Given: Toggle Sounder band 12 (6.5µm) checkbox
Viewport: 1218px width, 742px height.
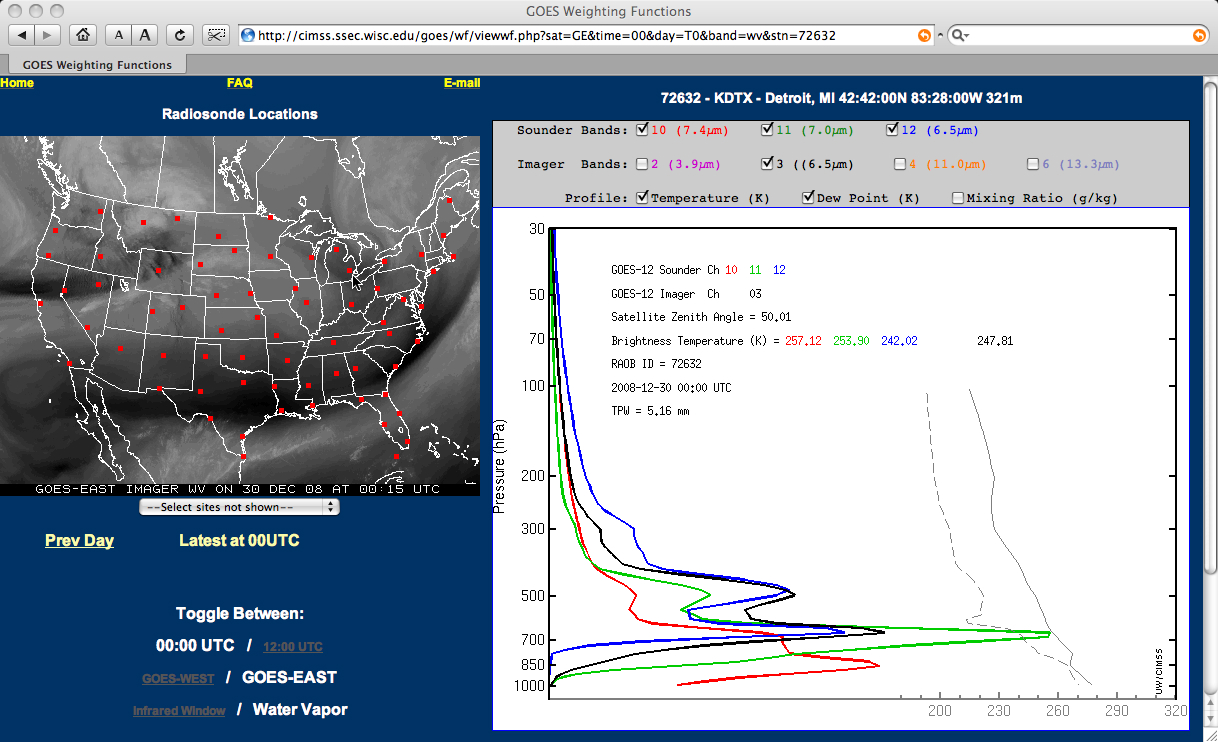Looking at the screenshot, I should pos(892,129).
